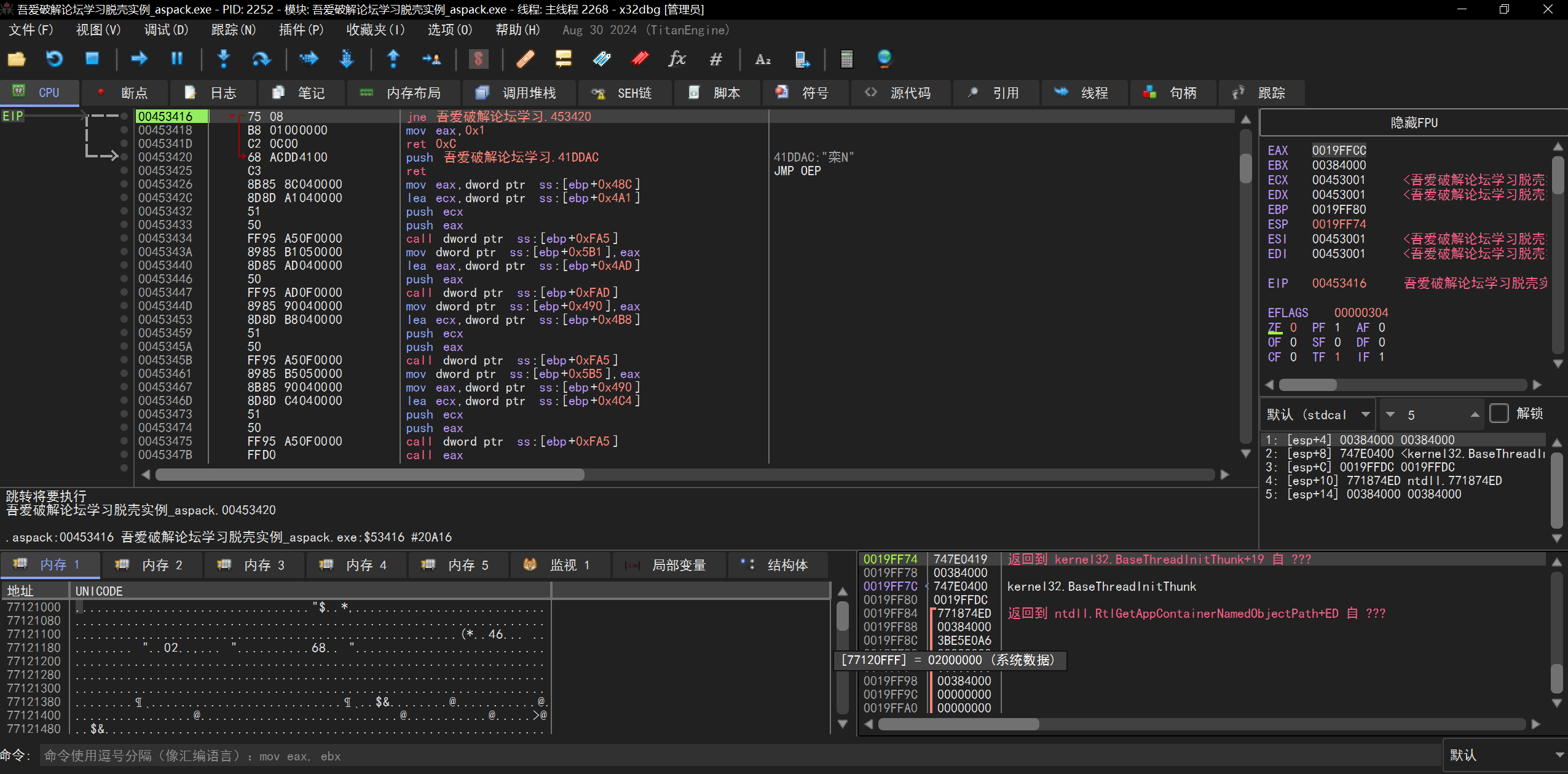Click the Step Over curved arrow icon

click(261, 59)
